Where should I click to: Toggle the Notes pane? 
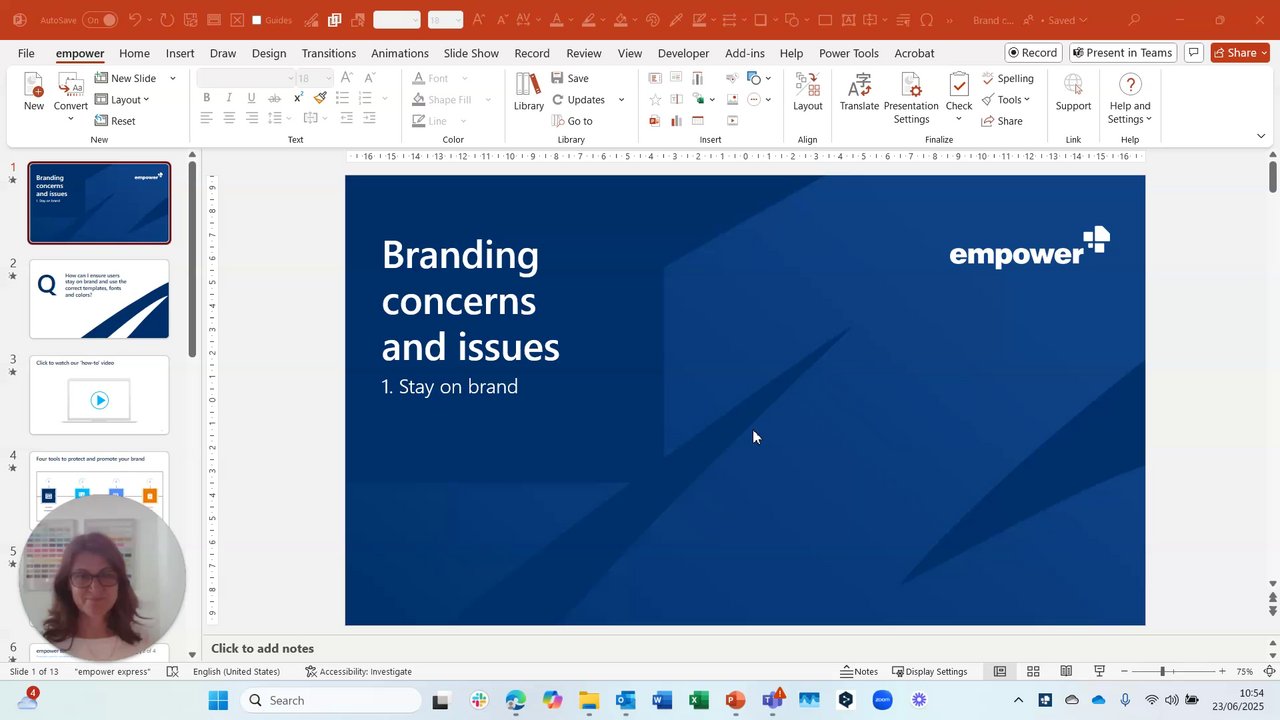(x=858, y=671)
